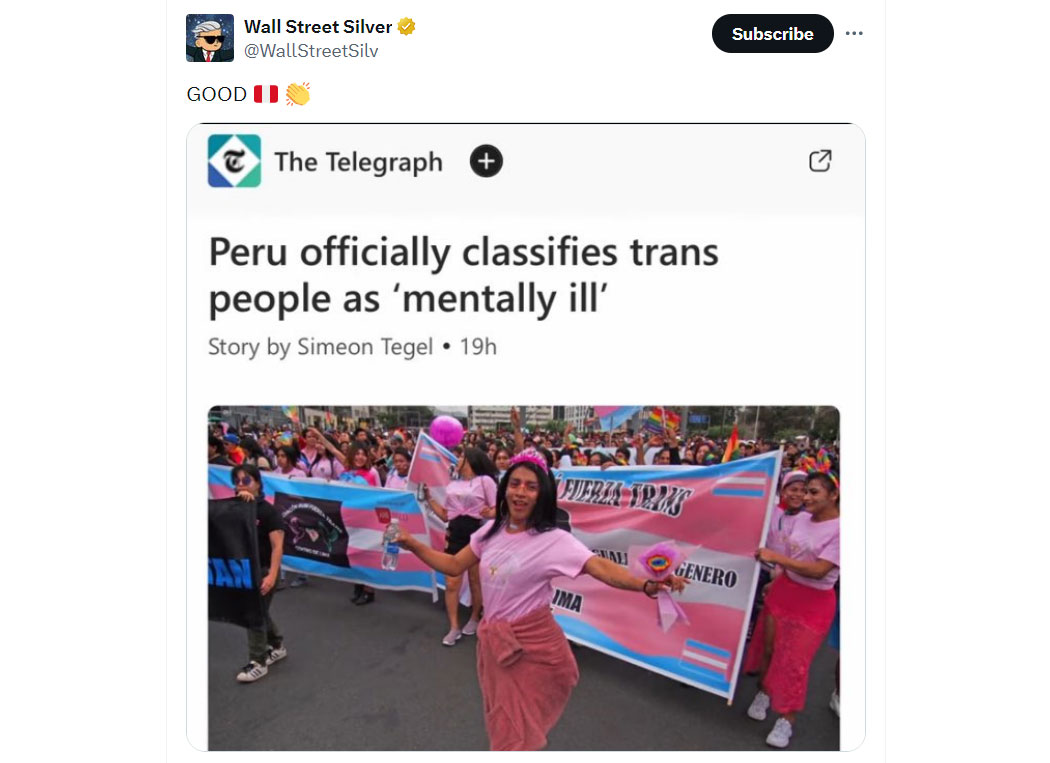This screenshot has height=763, width=1050.
Task: Click the pink balloon in the photo
Action: click(447, 431)
